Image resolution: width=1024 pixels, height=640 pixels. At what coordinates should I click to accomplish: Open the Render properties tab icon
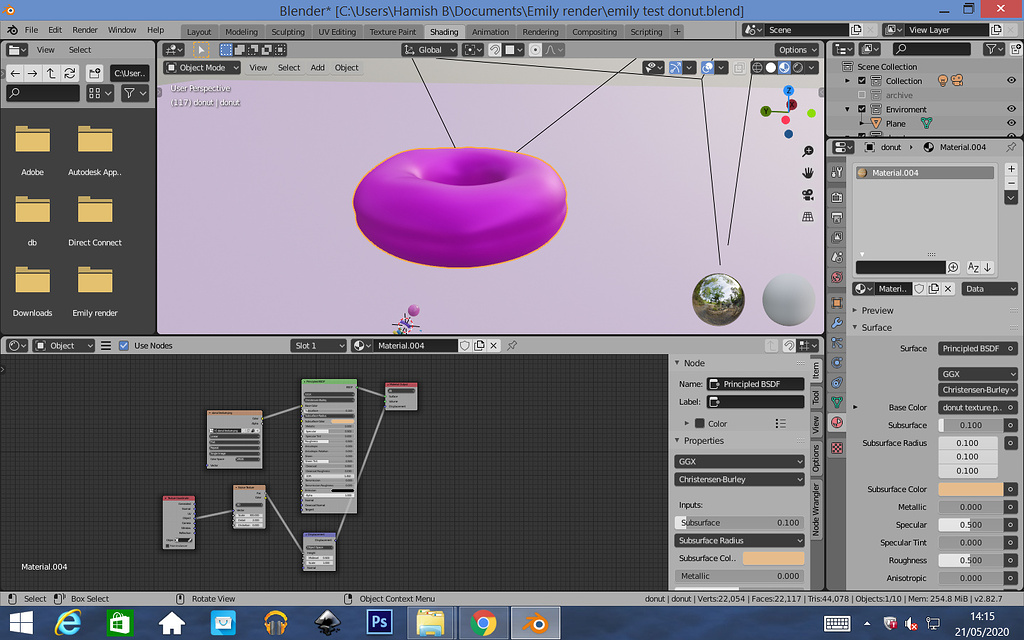click(x=837, y=197)
